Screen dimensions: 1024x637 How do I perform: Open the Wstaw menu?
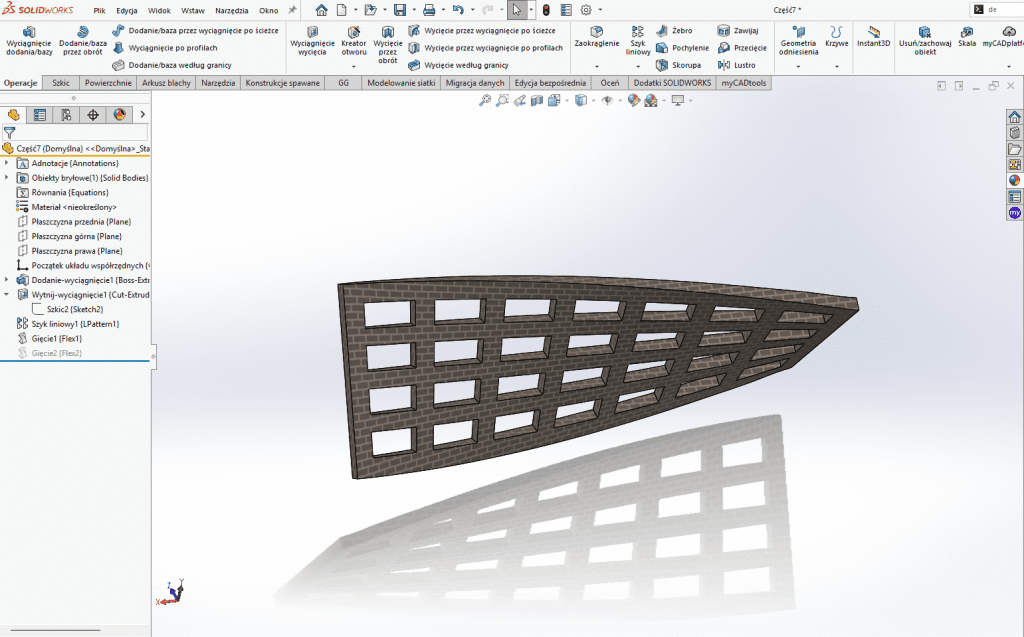tap(192, 10)
